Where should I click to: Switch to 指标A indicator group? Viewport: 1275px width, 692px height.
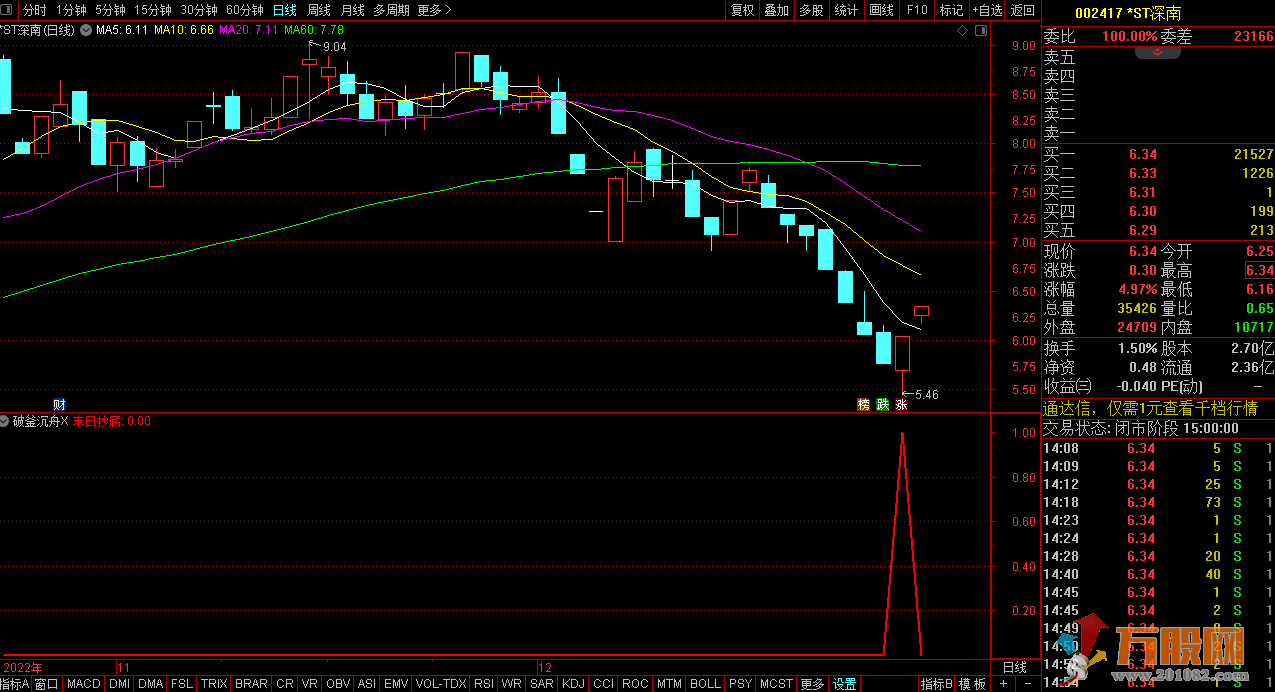(16, 684)
